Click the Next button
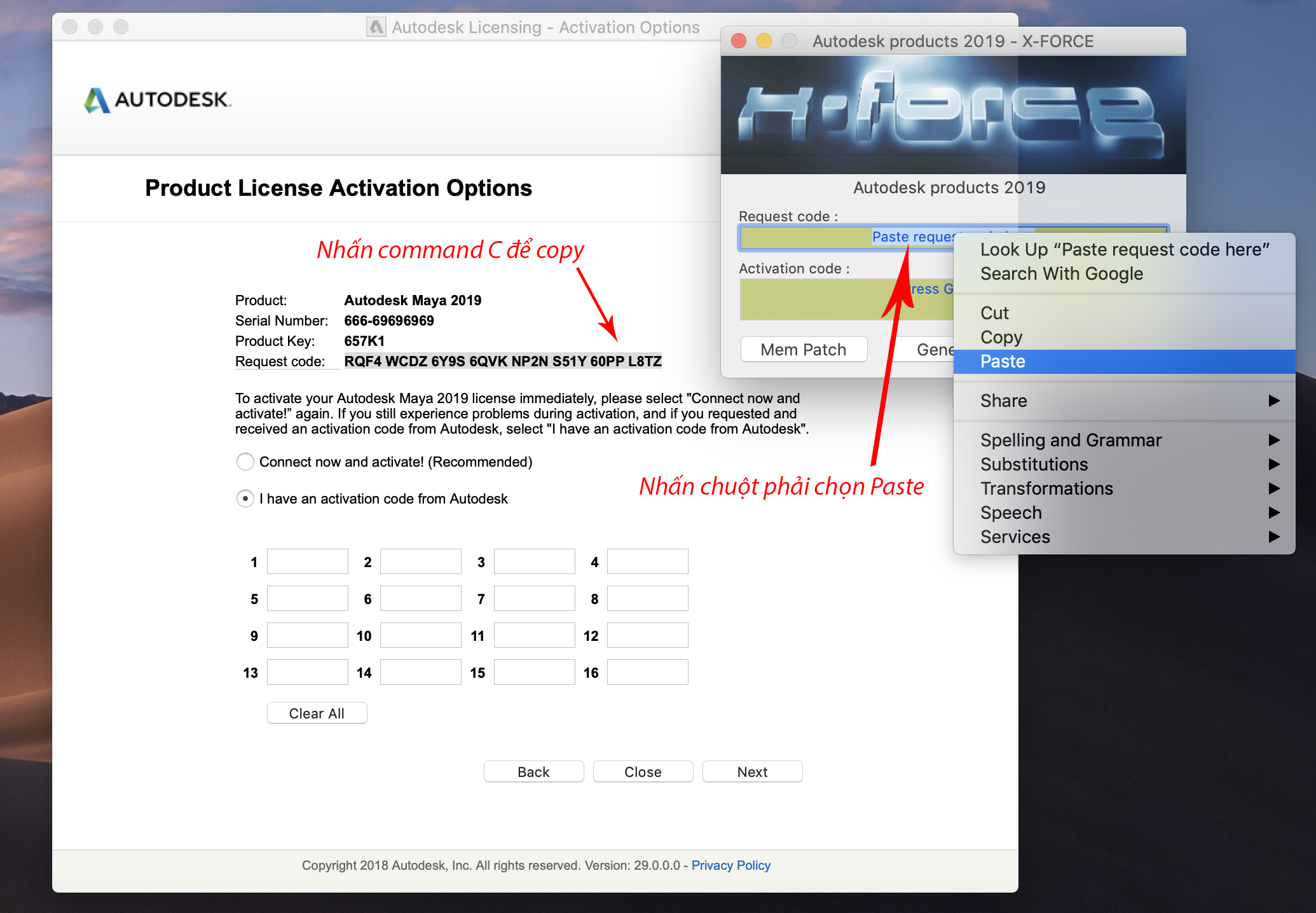Viewport: 1316px width, 913px height. (x=752, y=772)
